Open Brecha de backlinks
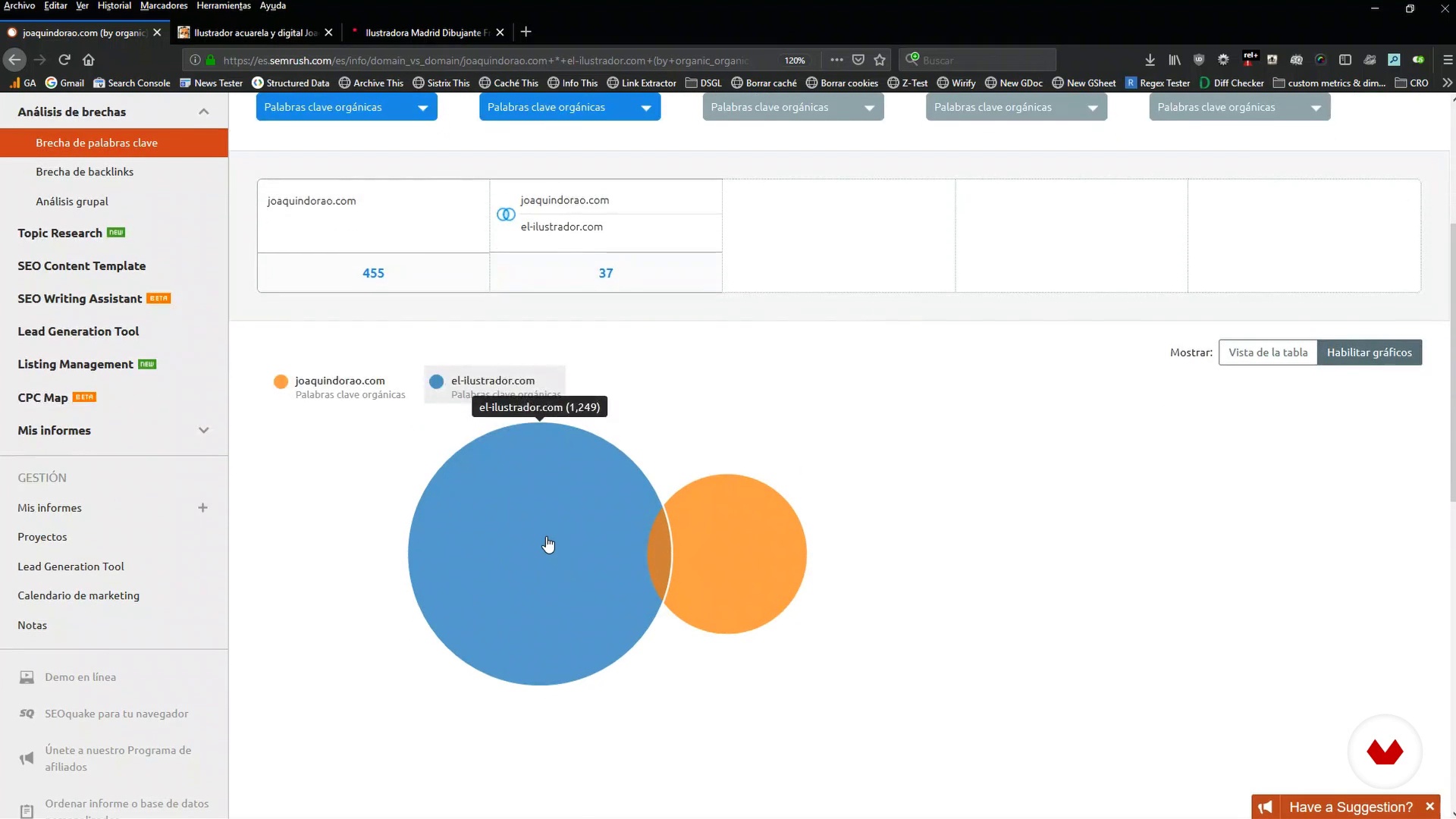The image size is (1456, 819). [x=84, y=171]
